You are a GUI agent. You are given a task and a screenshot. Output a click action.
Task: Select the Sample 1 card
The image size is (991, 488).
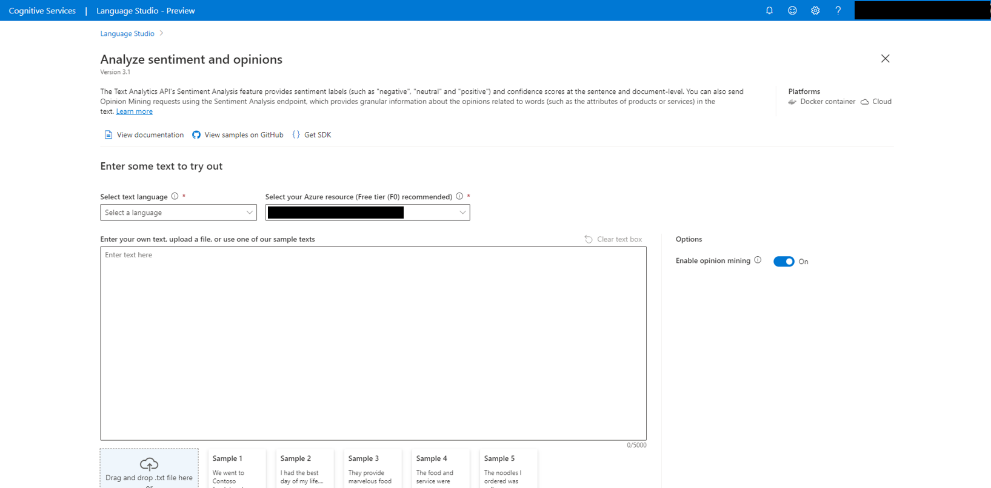pyautogui.click(x=237, y=468)
